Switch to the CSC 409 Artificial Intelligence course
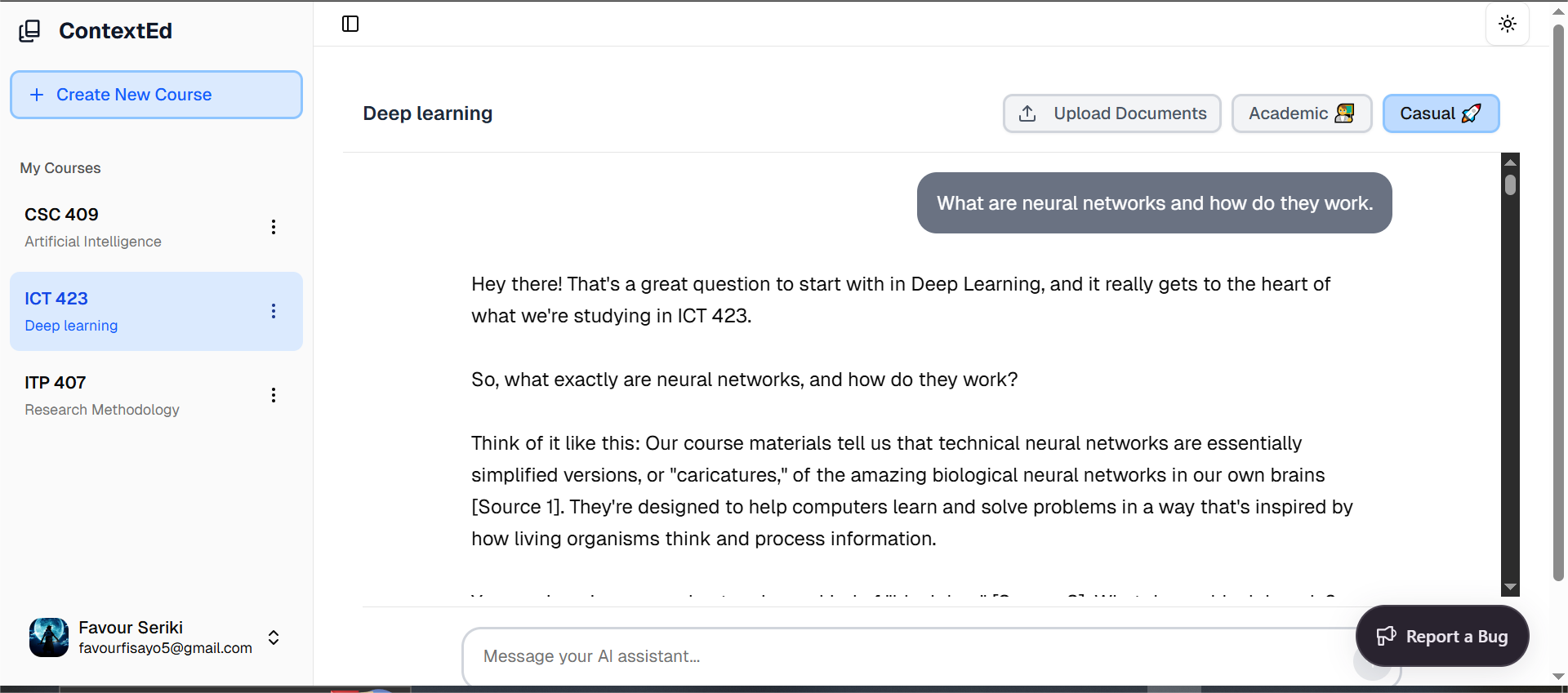 [x=122, y=226]
